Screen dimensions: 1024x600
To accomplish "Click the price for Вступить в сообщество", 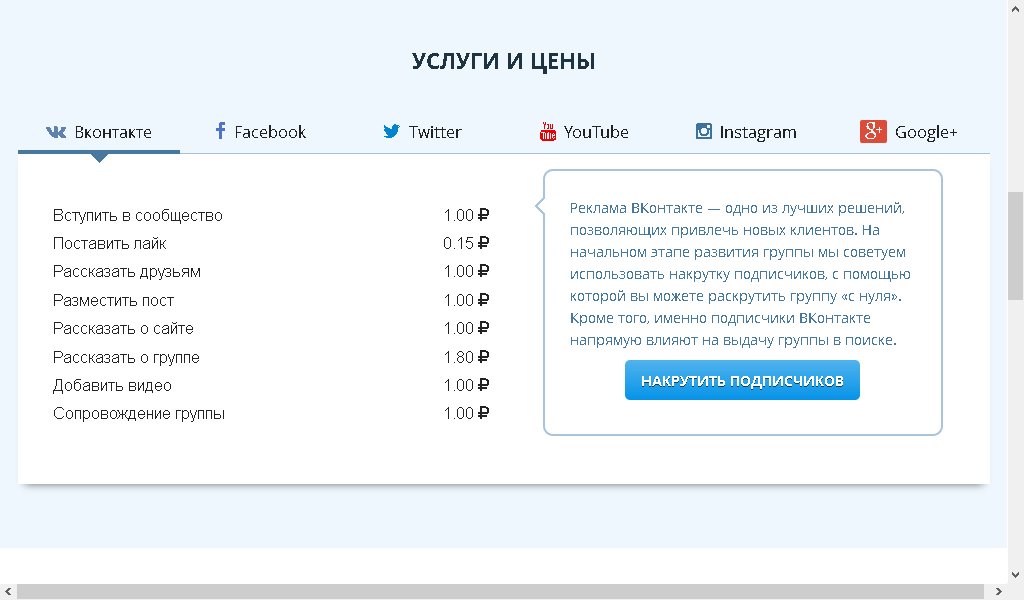I will tap(466, 215).
